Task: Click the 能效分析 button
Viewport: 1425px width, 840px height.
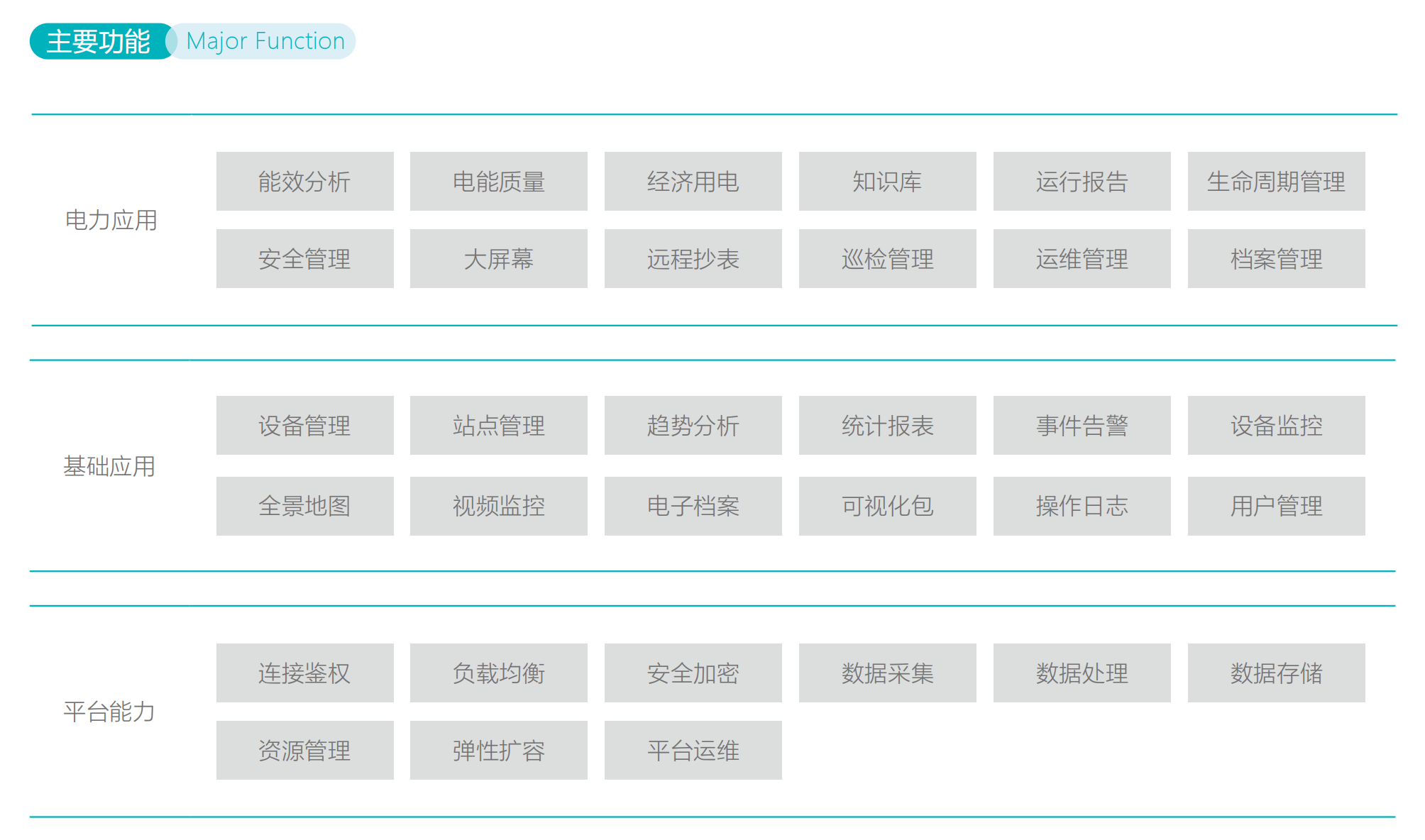Action: click(304, 182)
